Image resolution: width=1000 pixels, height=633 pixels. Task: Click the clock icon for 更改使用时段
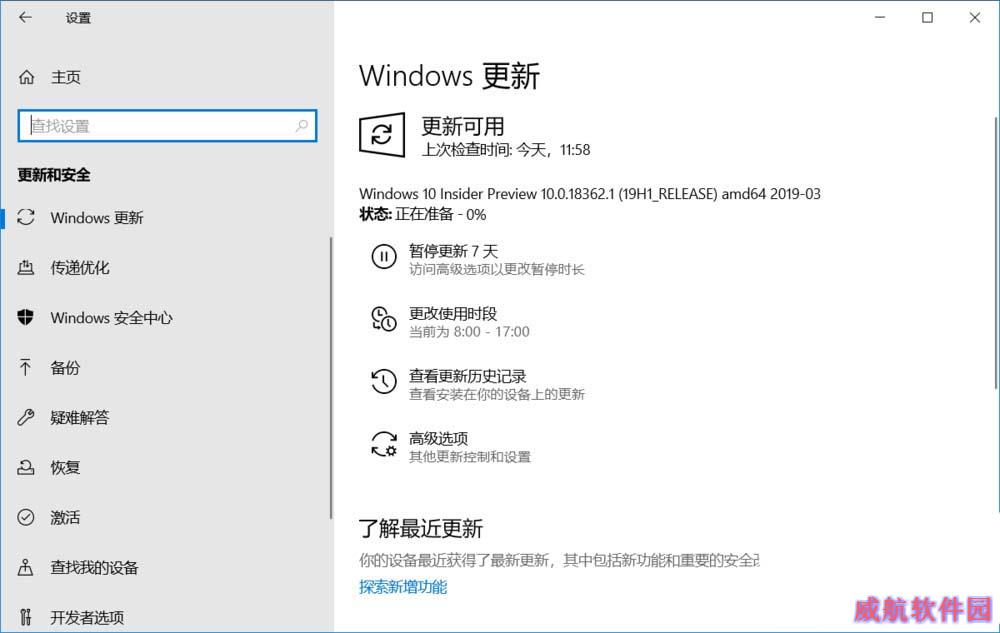tap(384, 319)
